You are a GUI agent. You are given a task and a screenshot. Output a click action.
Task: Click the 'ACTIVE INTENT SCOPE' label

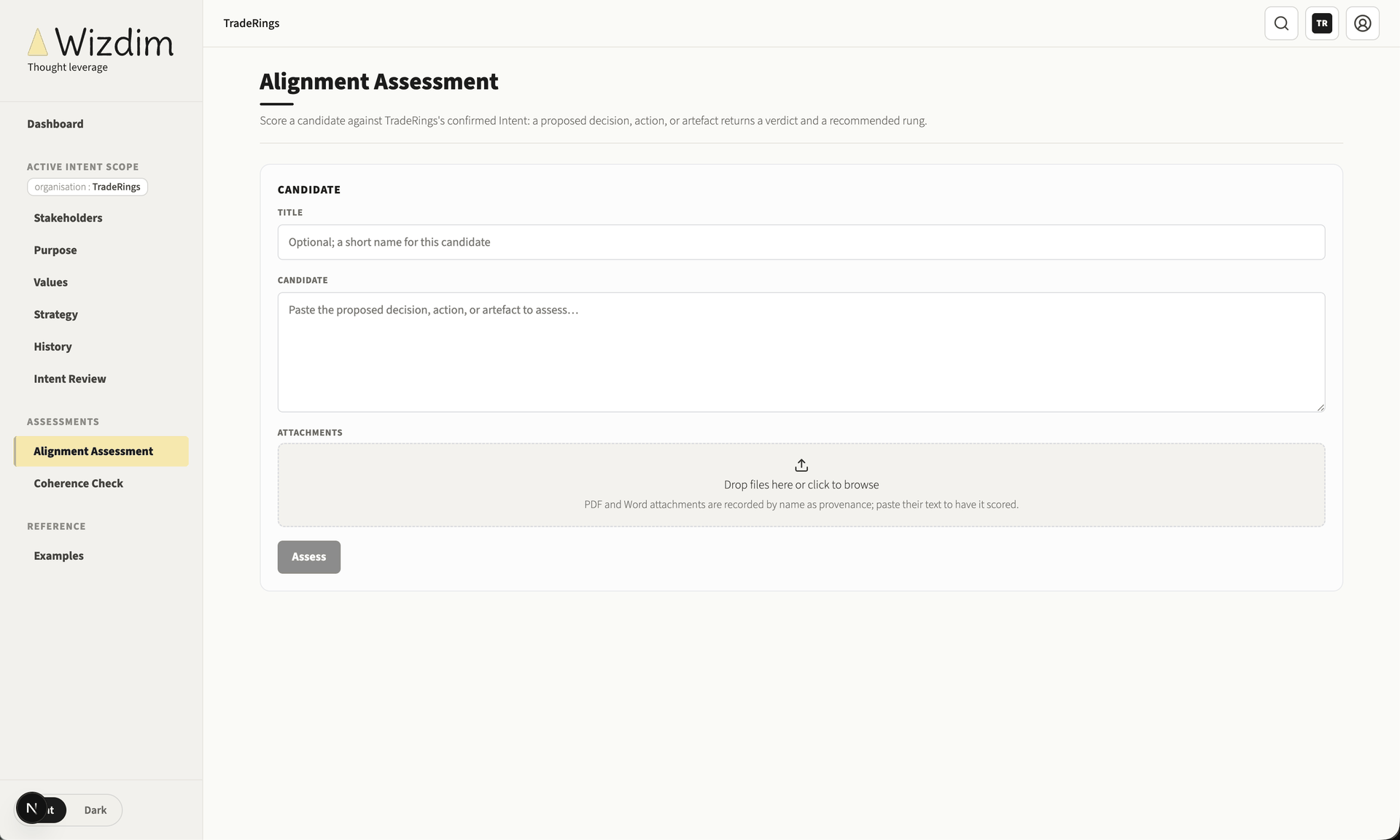(83, 167)
